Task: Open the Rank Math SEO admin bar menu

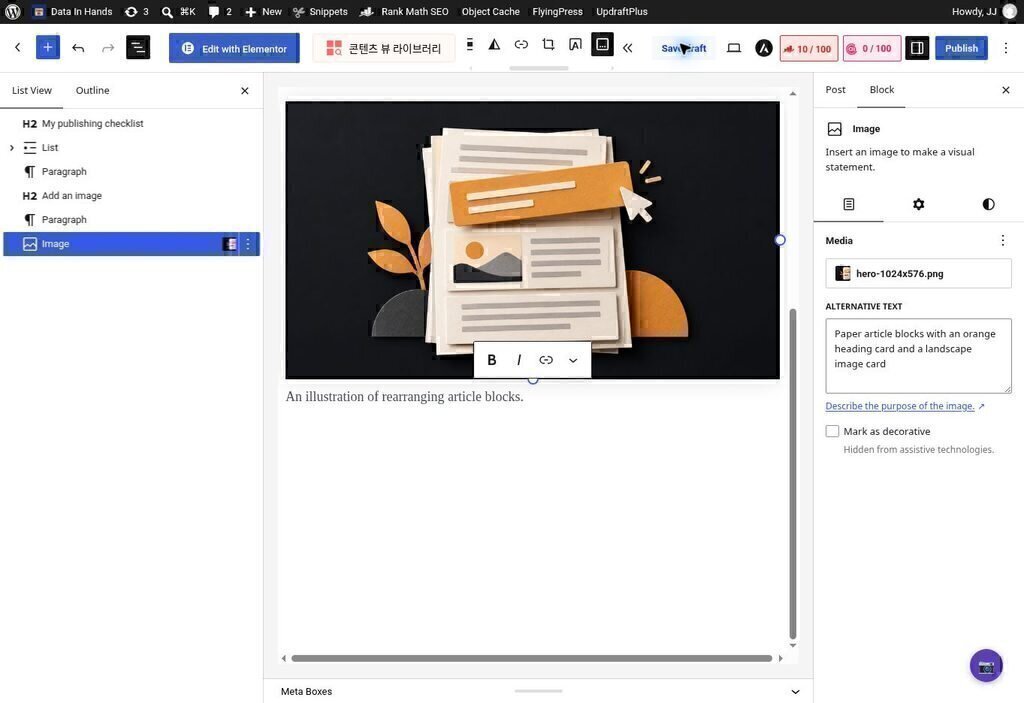Action: point(406,12)
